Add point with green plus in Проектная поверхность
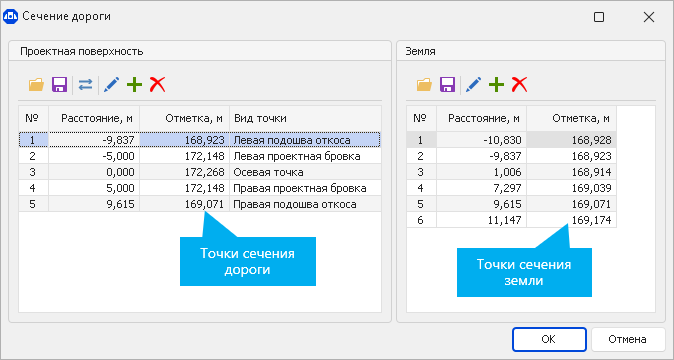Viewport: 674px width, 360px height. (x=135, y=84)
